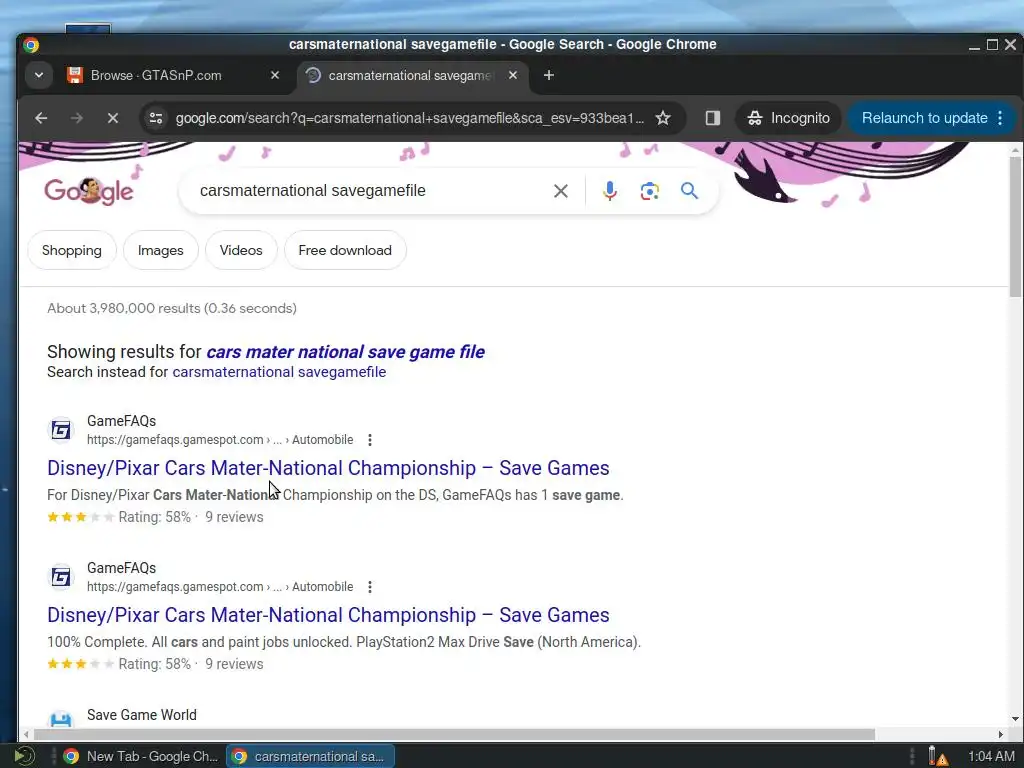Filter results by Videos
1024x768 pixels.
point(241,250)
